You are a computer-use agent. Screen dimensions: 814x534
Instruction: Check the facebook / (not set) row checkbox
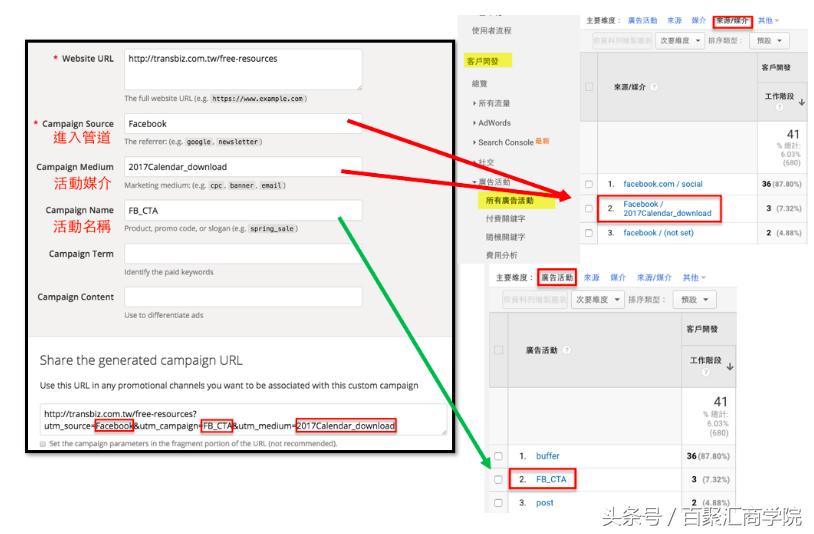589,233
